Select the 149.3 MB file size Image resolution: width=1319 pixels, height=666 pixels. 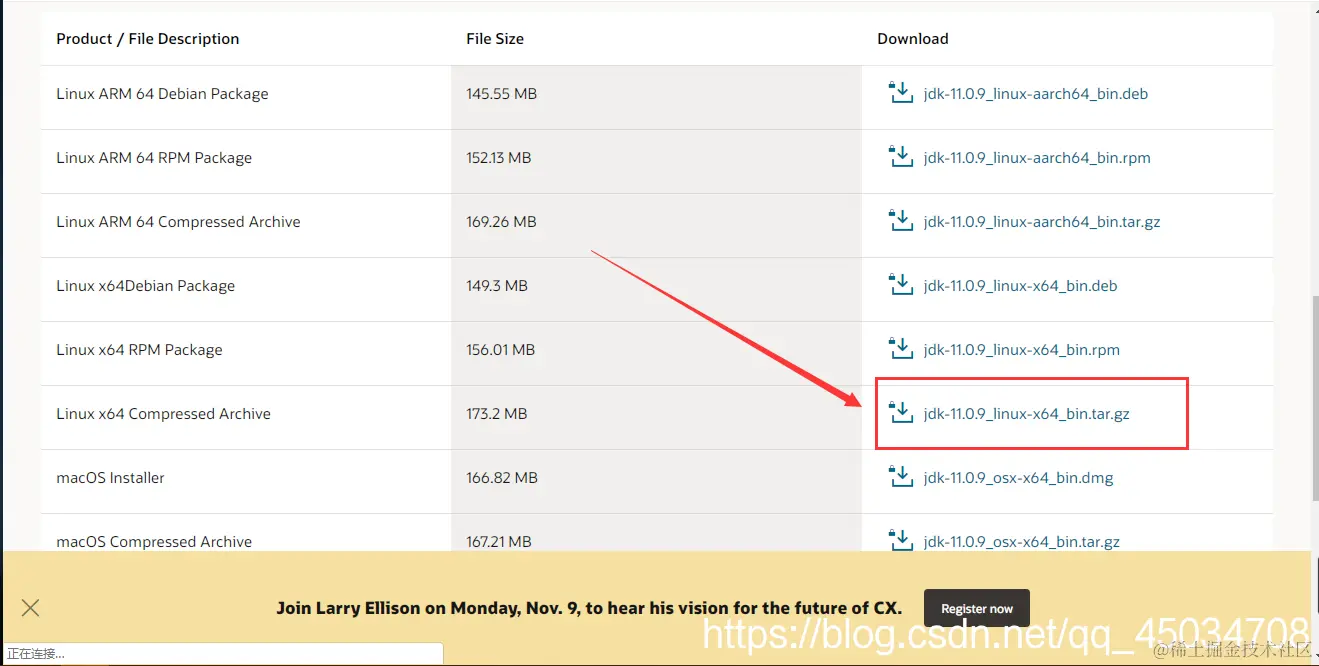coord(497,286)
